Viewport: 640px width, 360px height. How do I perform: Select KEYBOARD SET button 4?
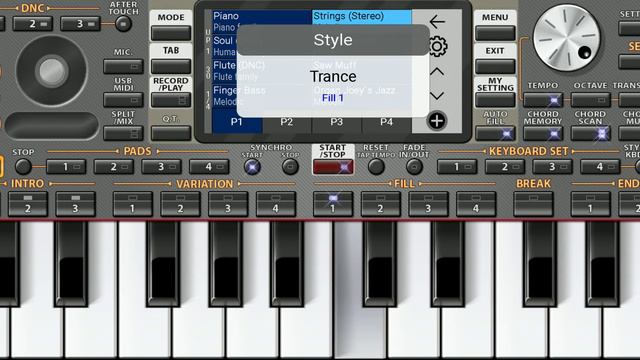pos(600,167)
